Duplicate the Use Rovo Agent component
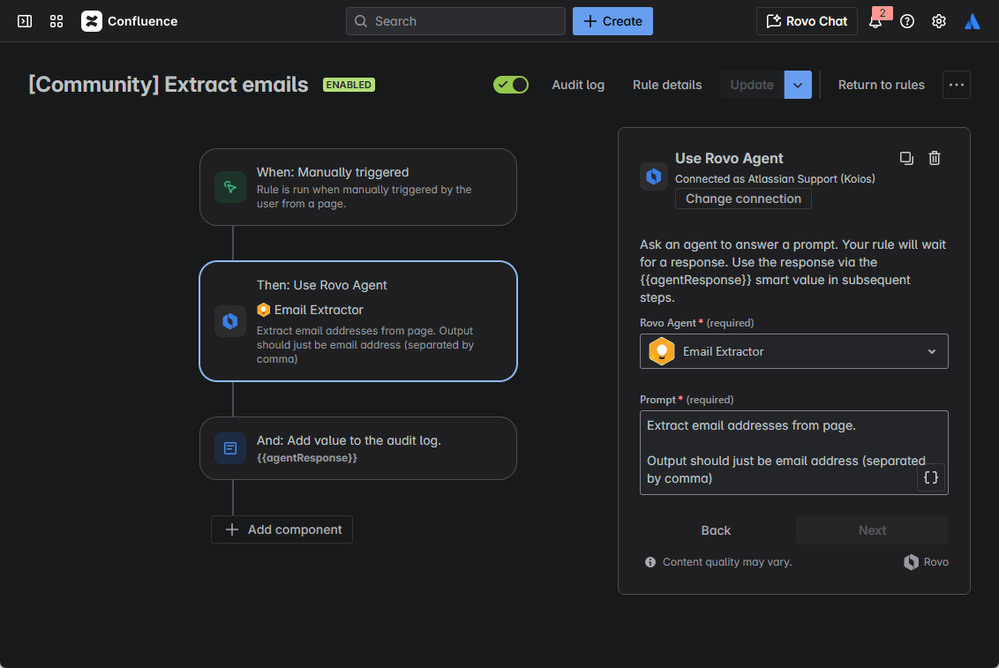 pos(906,158)
